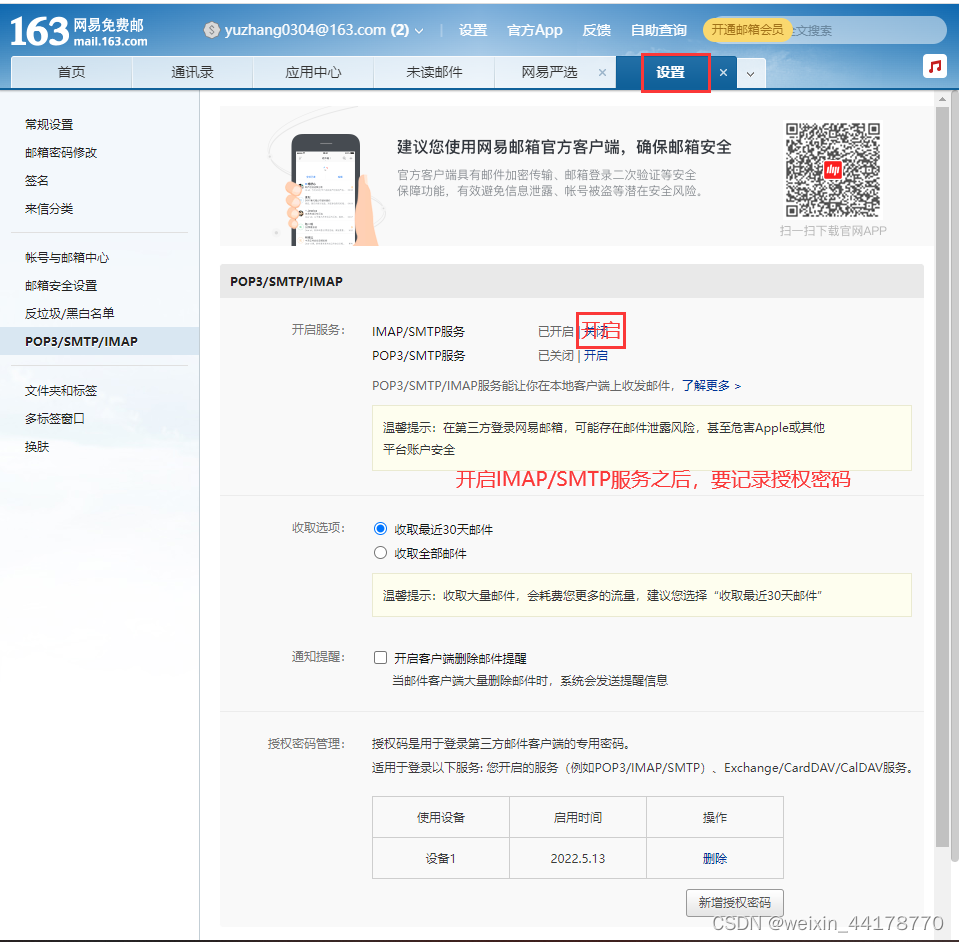The height and width of the screenshot is (942, 959).
Task: Open the 官方App link
Action: pyautogui.click(x=535, y=30)
